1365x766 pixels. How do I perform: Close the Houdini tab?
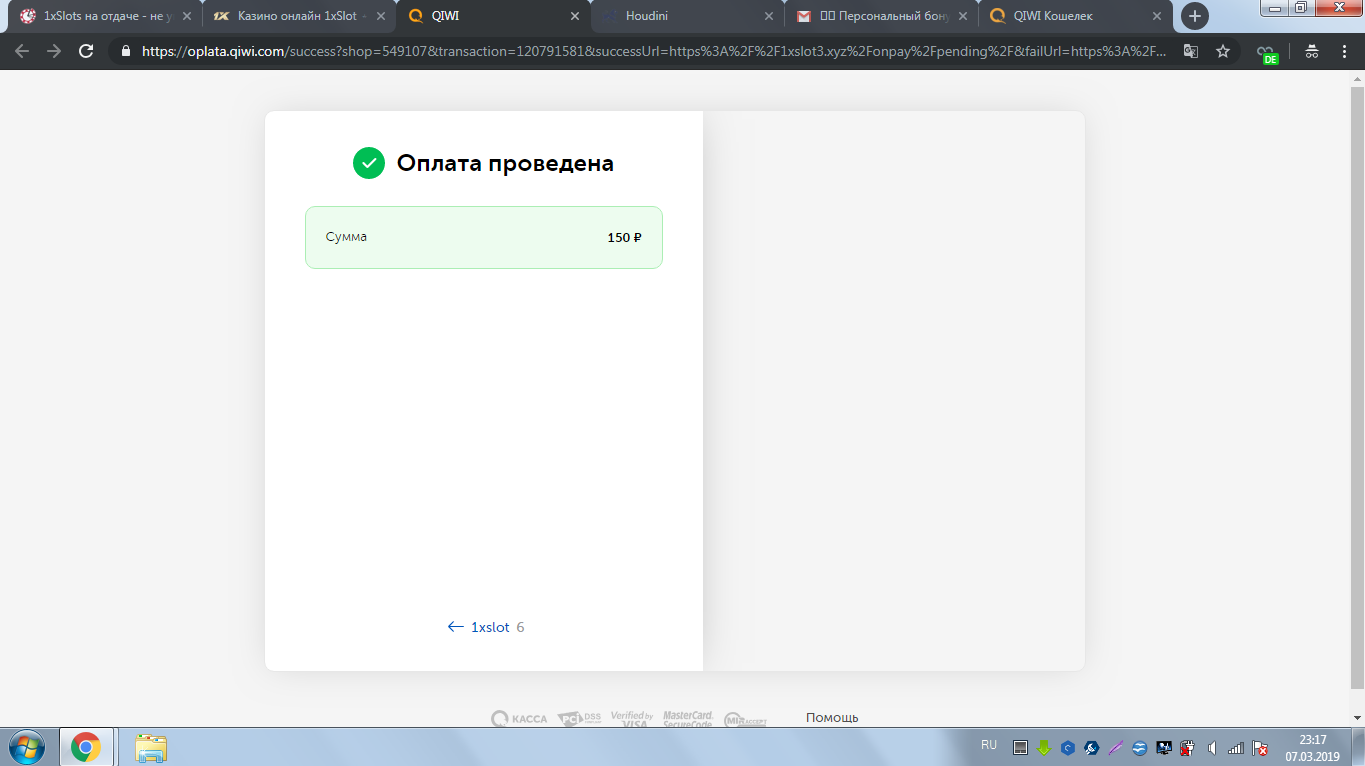click(768, 16)
